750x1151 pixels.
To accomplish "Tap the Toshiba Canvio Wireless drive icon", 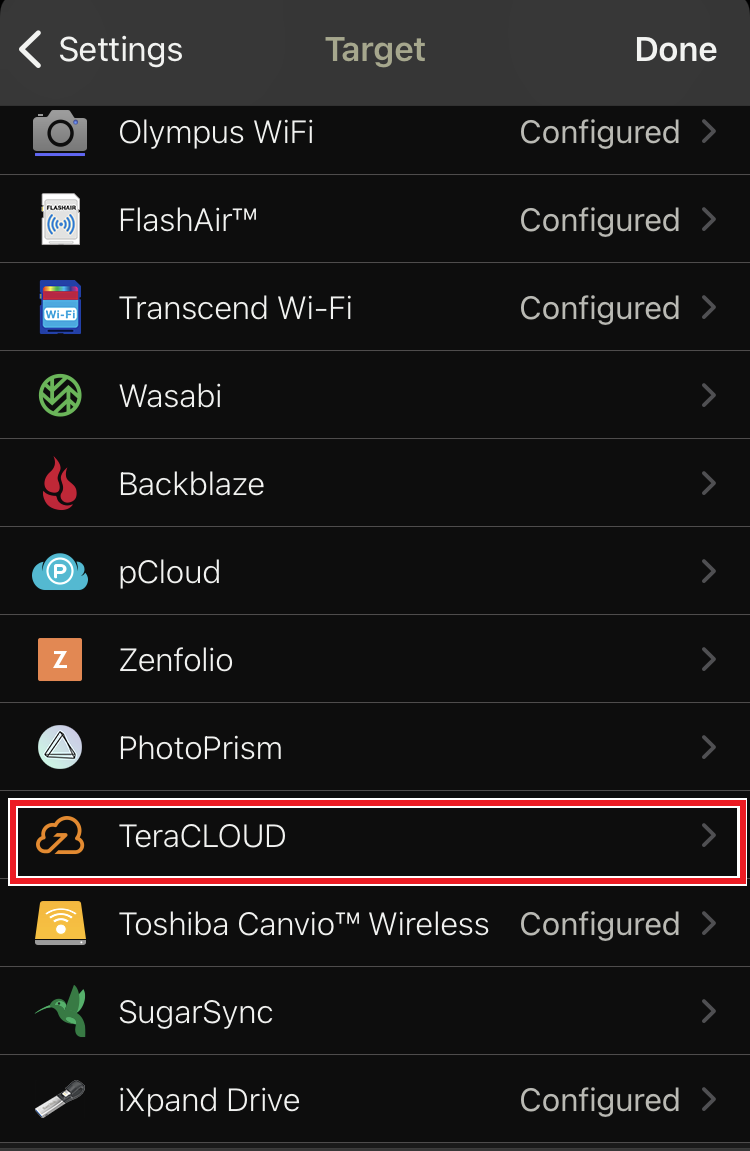I will (x=62, y=923).
